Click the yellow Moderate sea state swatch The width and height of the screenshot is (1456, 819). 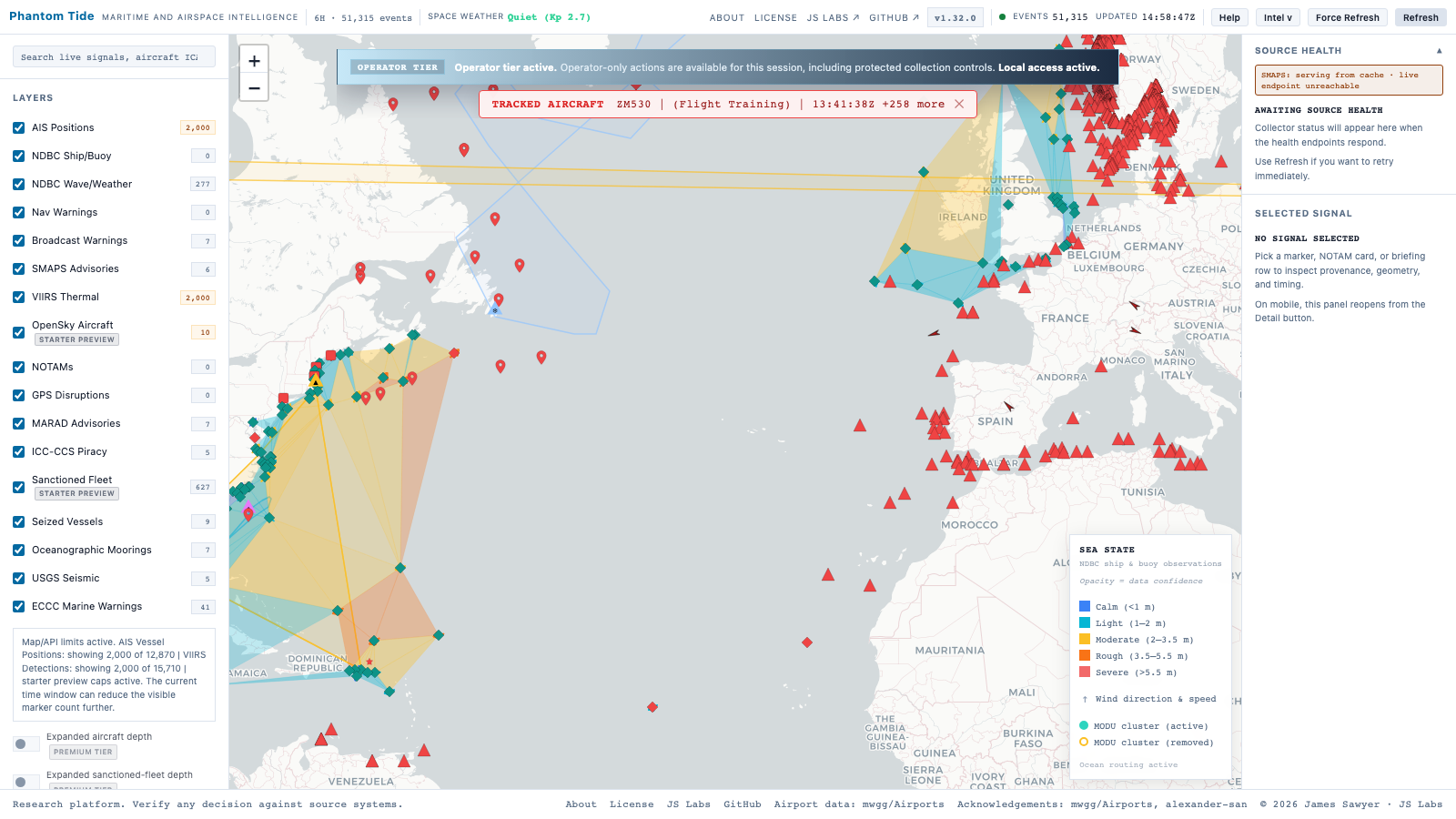click(1085, 639)
